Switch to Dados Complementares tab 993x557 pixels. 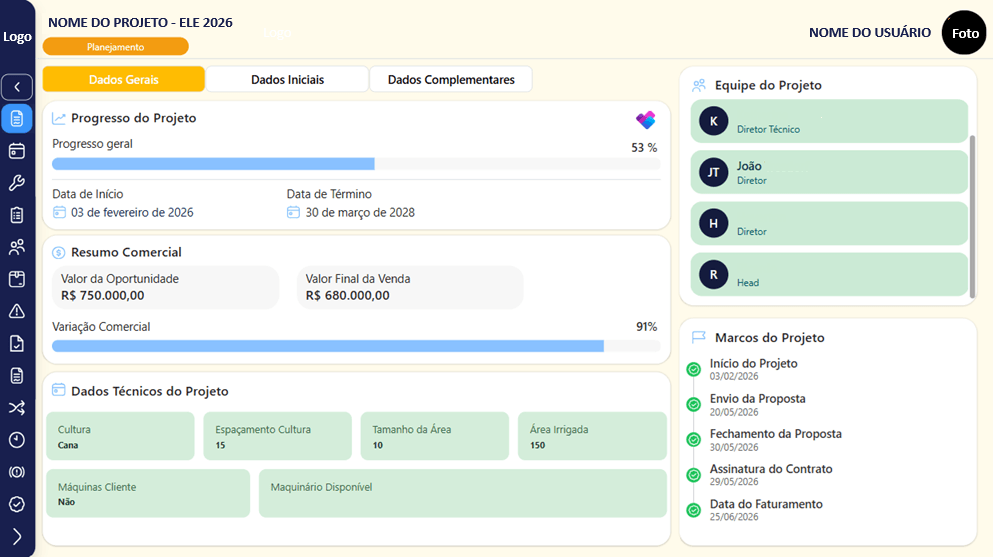pos(451,80)
